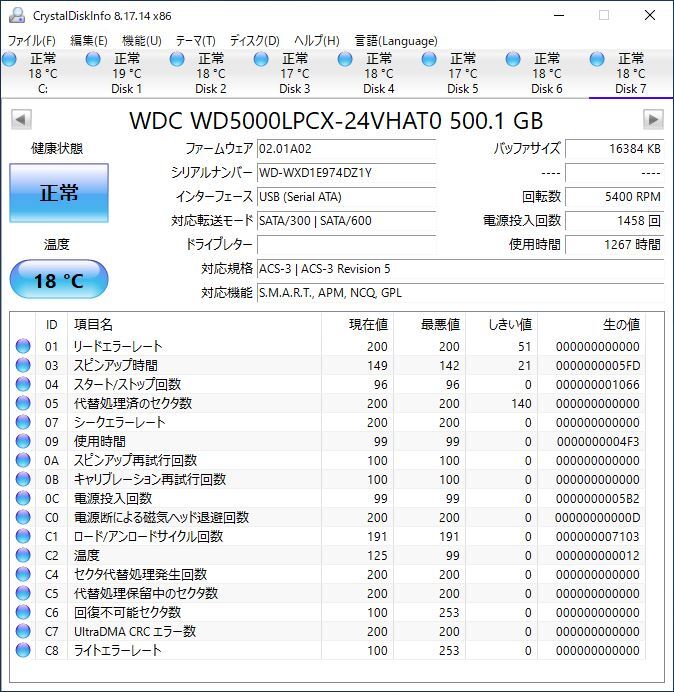Switch to Disk 2 tab

(x=211, y=73)
